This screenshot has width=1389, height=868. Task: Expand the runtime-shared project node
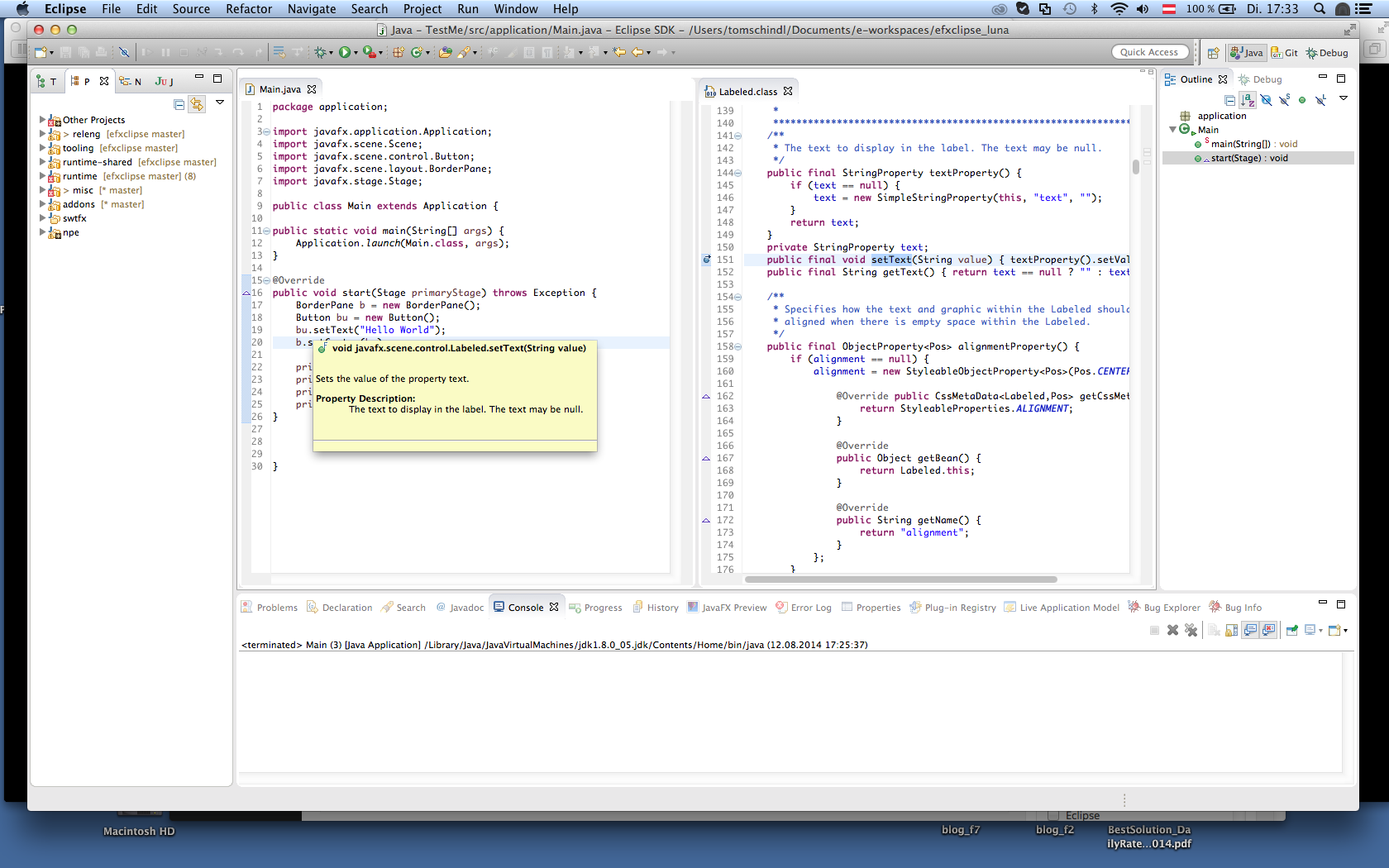click(42, 162)
